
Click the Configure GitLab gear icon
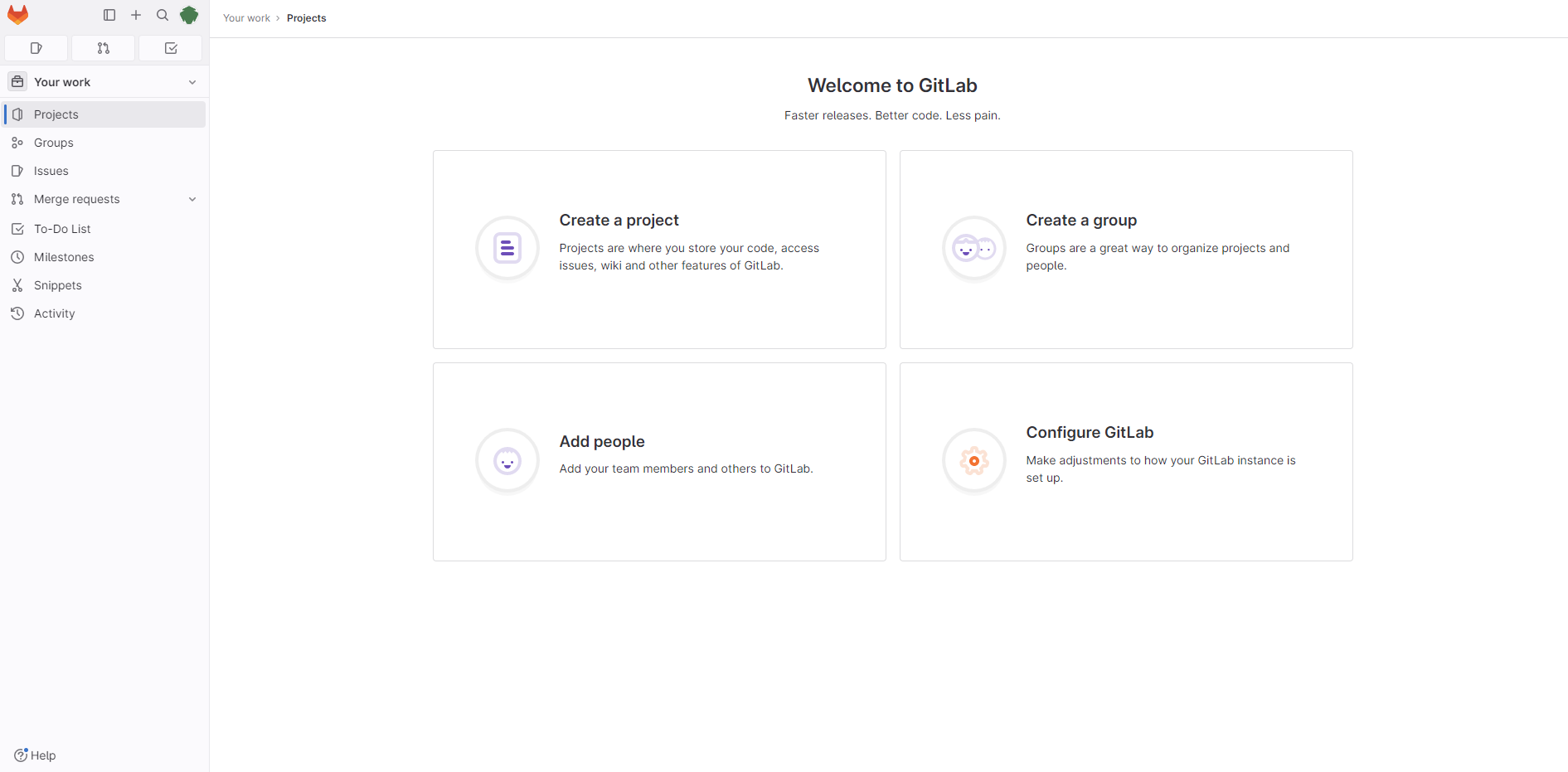click(x=974, y=460)
